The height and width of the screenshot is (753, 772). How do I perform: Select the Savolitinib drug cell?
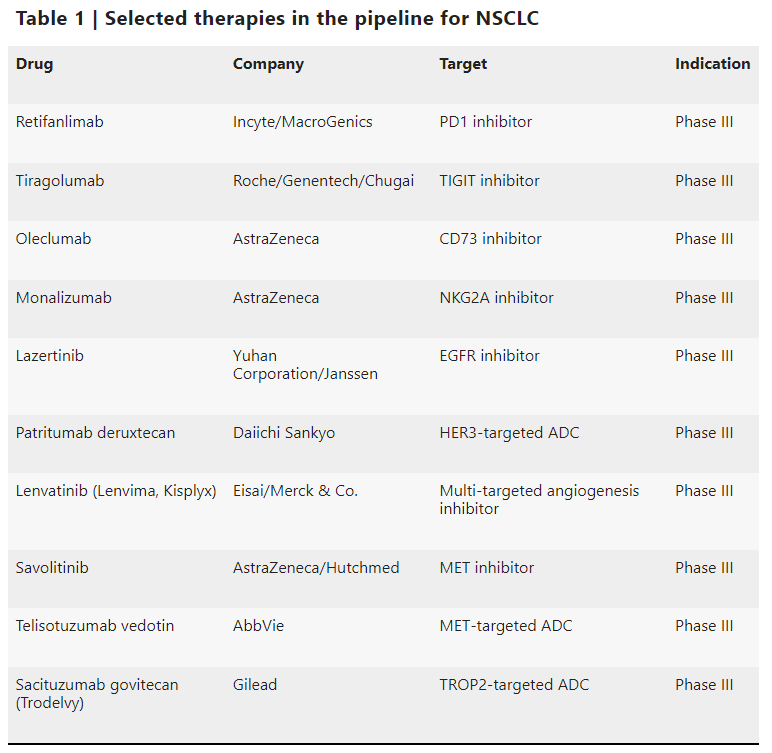coord(52,568)
